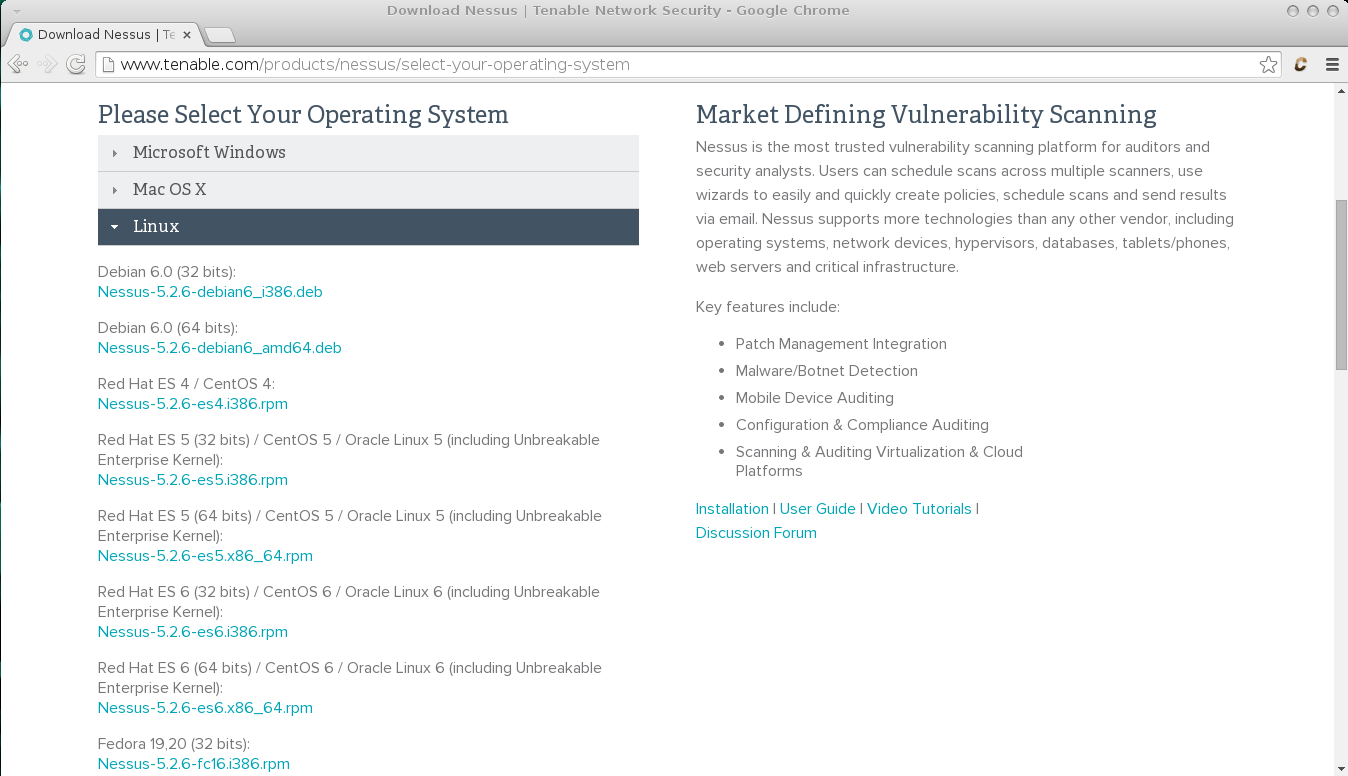Click the 'Debian 6.0 (64 bits):' label
This screenshot has width=1348, height=776.
(168, 328)
